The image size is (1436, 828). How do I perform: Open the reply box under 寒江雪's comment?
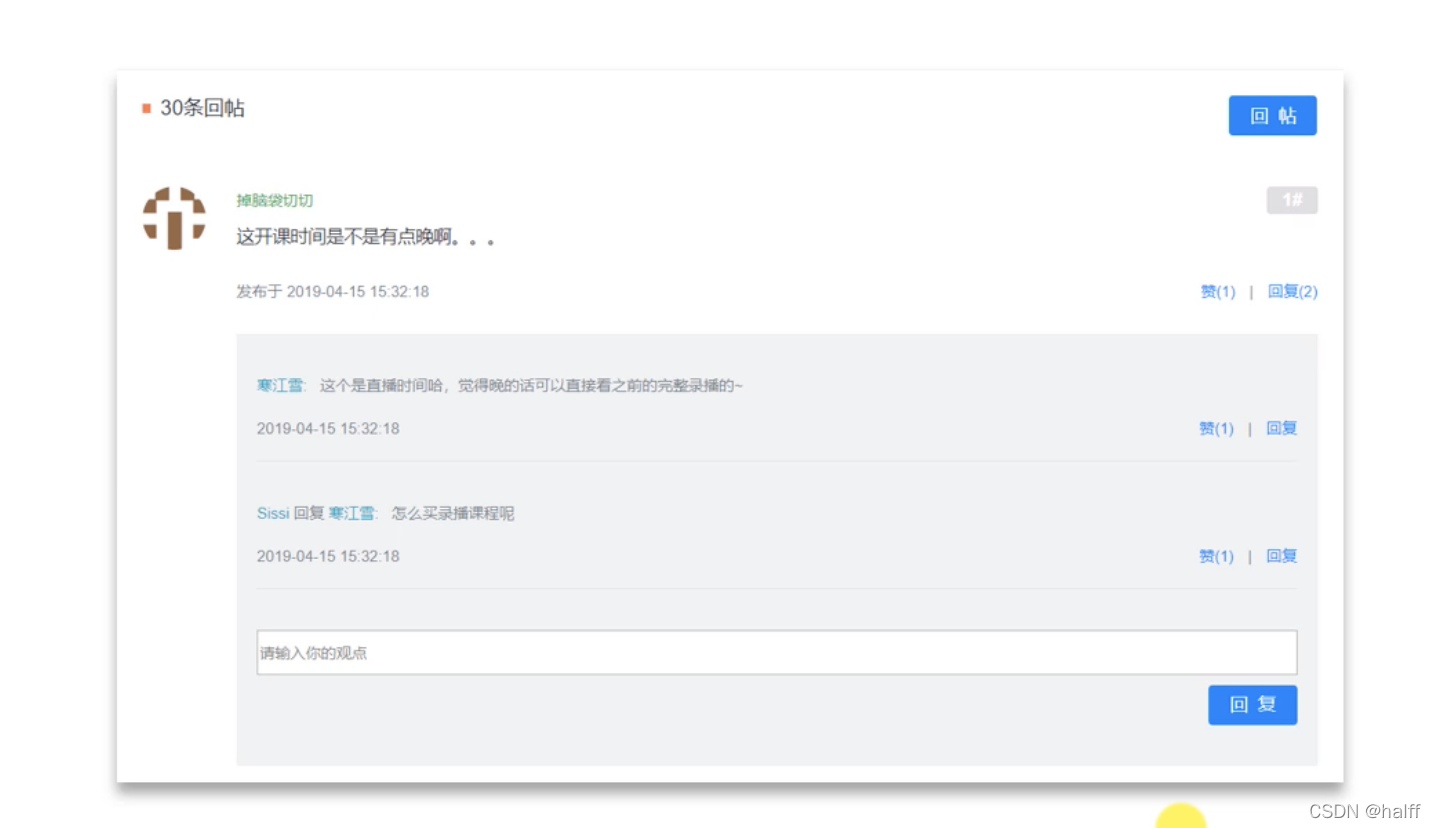point(1281,428)
